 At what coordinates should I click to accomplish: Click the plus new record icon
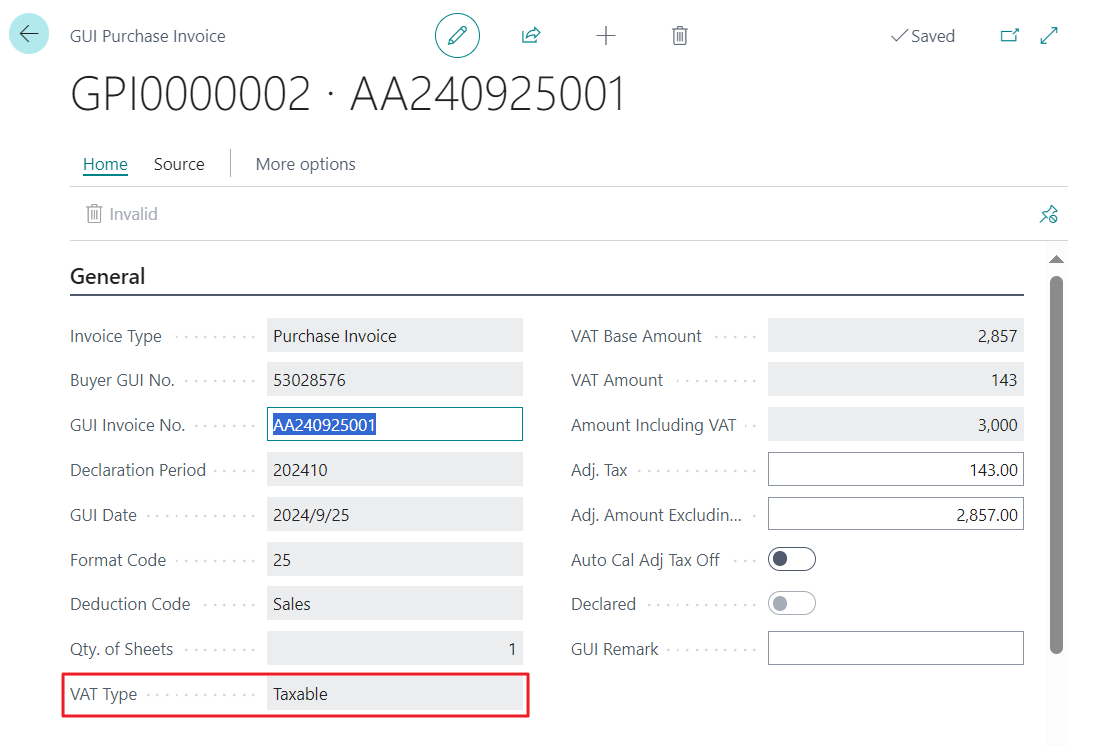click(605, 35)
